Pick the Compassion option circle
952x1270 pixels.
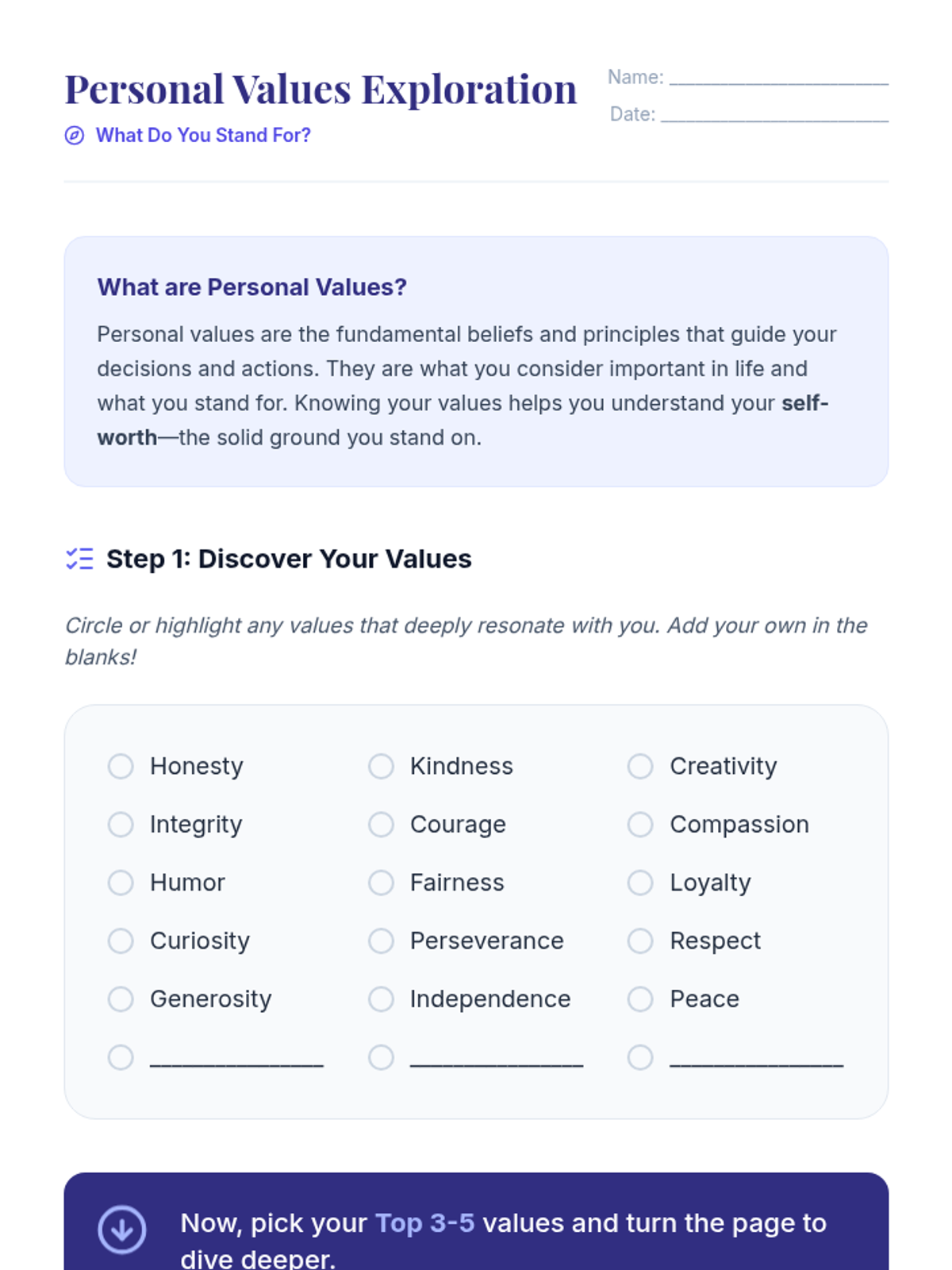tap(640, 825)
